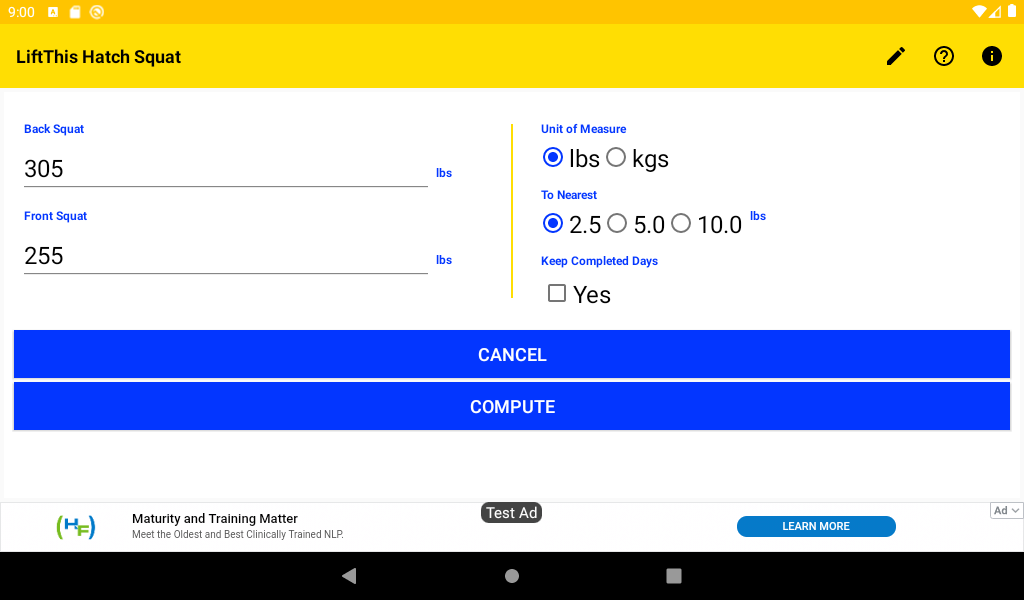The width and height of the screenshot is (1024, 600).
Task: Focus the Back Squat field showing 305
Action: pos(226,168)
